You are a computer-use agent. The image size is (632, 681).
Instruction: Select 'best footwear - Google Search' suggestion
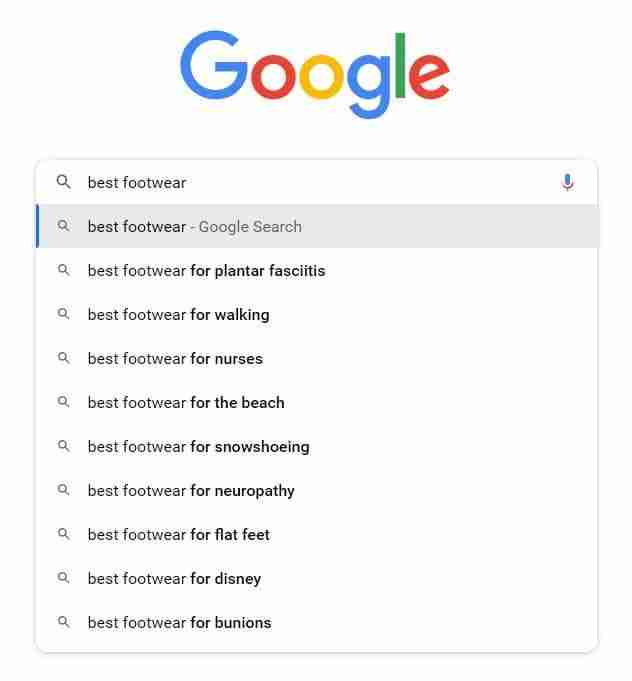[x=194, y=227]
